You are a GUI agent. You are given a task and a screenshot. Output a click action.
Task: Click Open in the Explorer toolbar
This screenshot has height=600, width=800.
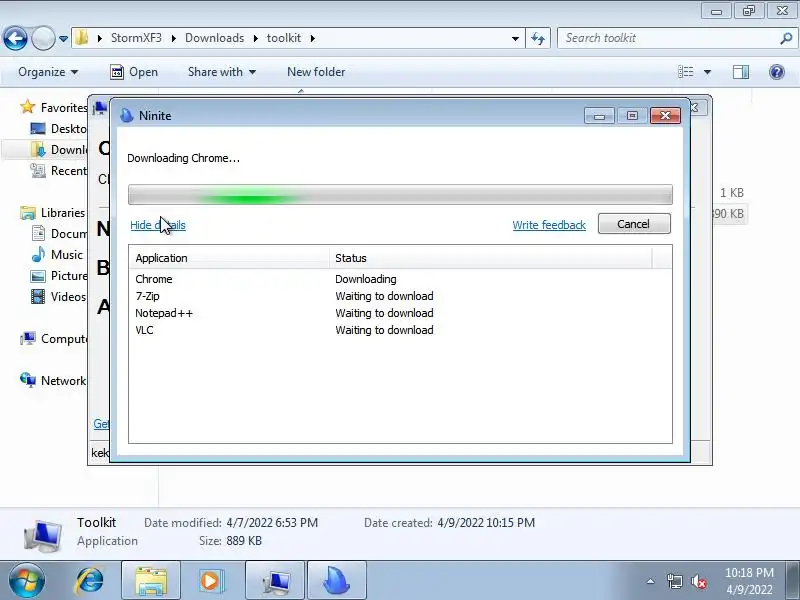tap(134, 72)
